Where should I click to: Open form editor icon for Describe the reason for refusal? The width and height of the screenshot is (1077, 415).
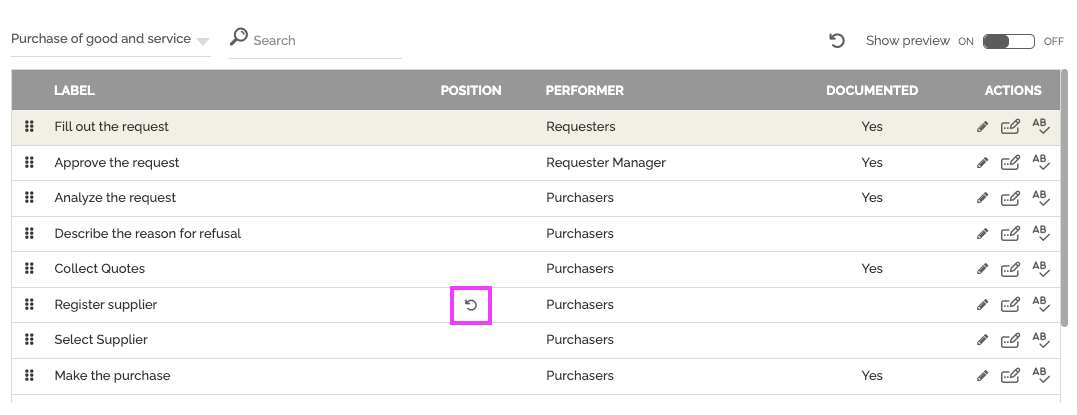tap(1010, 234)
